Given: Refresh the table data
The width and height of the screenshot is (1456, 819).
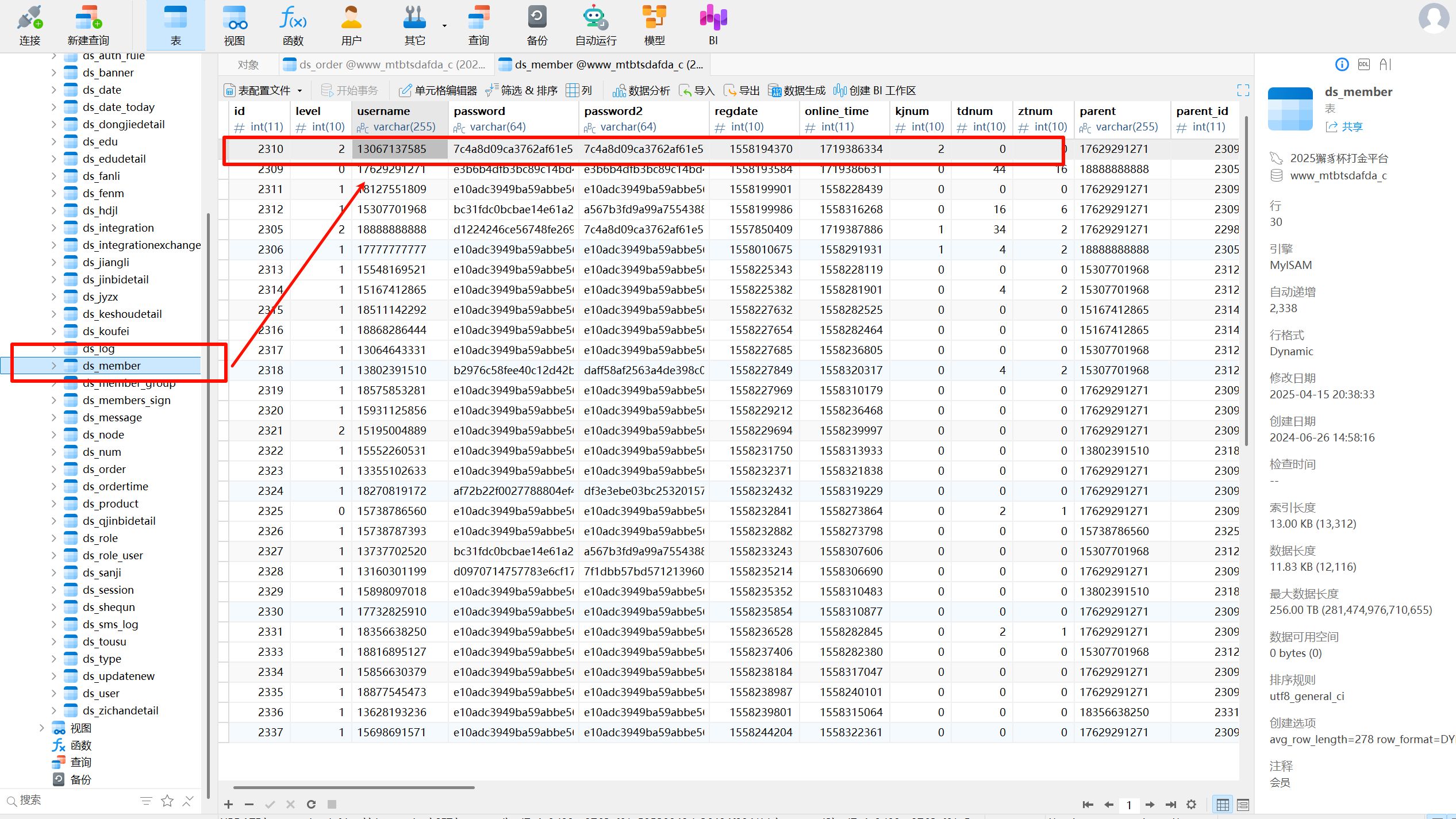Looking at the screenshot, I should click(x=311, y=804).
